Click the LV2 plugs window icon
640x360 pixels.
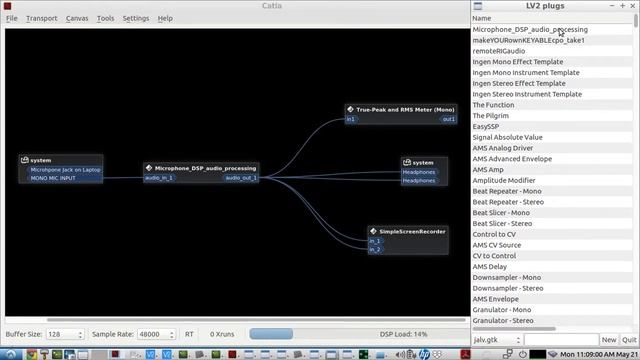478,6
